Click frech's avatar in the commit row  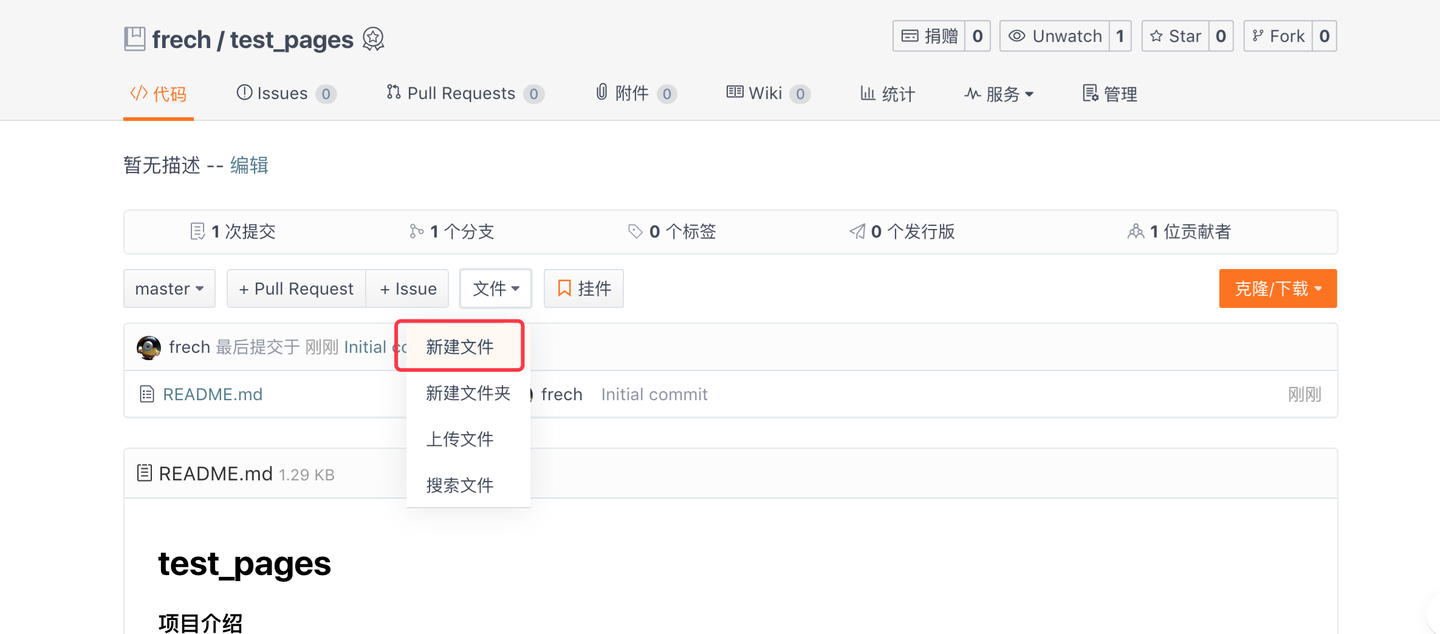[148, 347]
